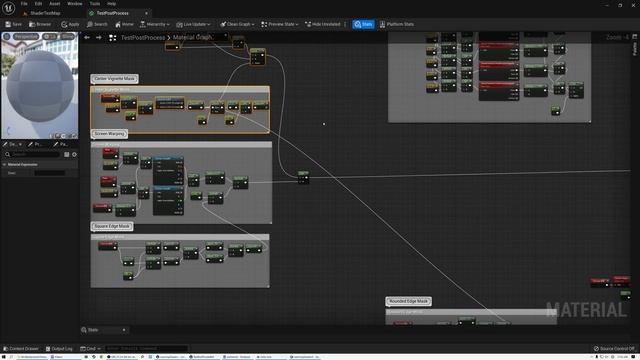Image resolution: width=640 pixels, height=360 pixels.
Task: Open the Preview State dropdown
Action: pos(280,24)
